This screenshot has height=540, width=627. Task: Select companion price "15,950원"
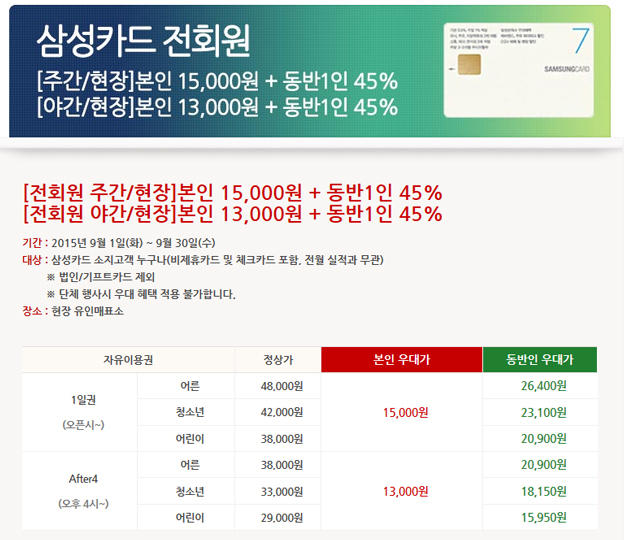(x=543, y=518)
